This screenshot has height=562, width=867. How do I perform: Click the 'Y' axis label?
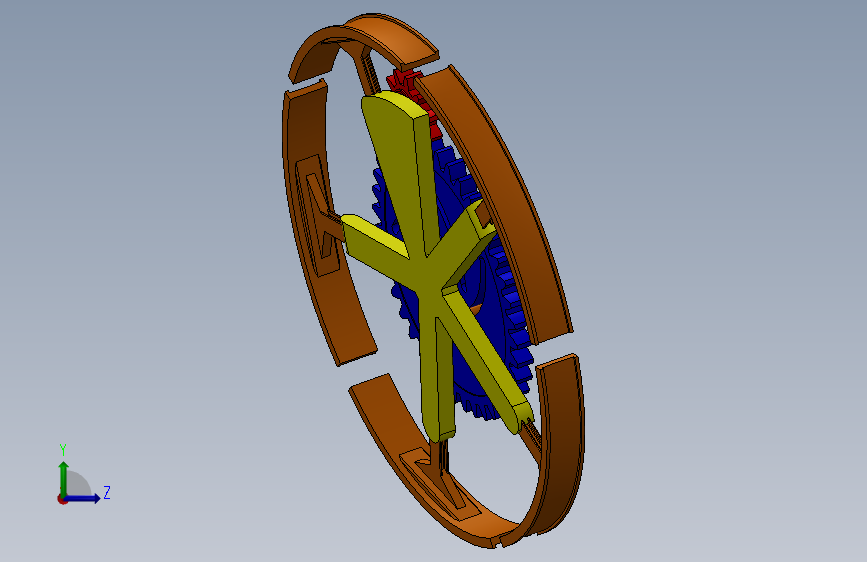click(63, 449)
